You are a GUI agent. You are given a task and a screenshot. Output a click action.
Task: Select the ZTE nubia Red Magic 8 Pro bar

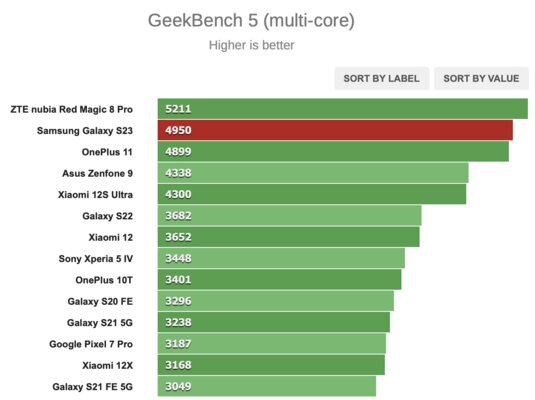pyautogui.click(x=343, y=109)
